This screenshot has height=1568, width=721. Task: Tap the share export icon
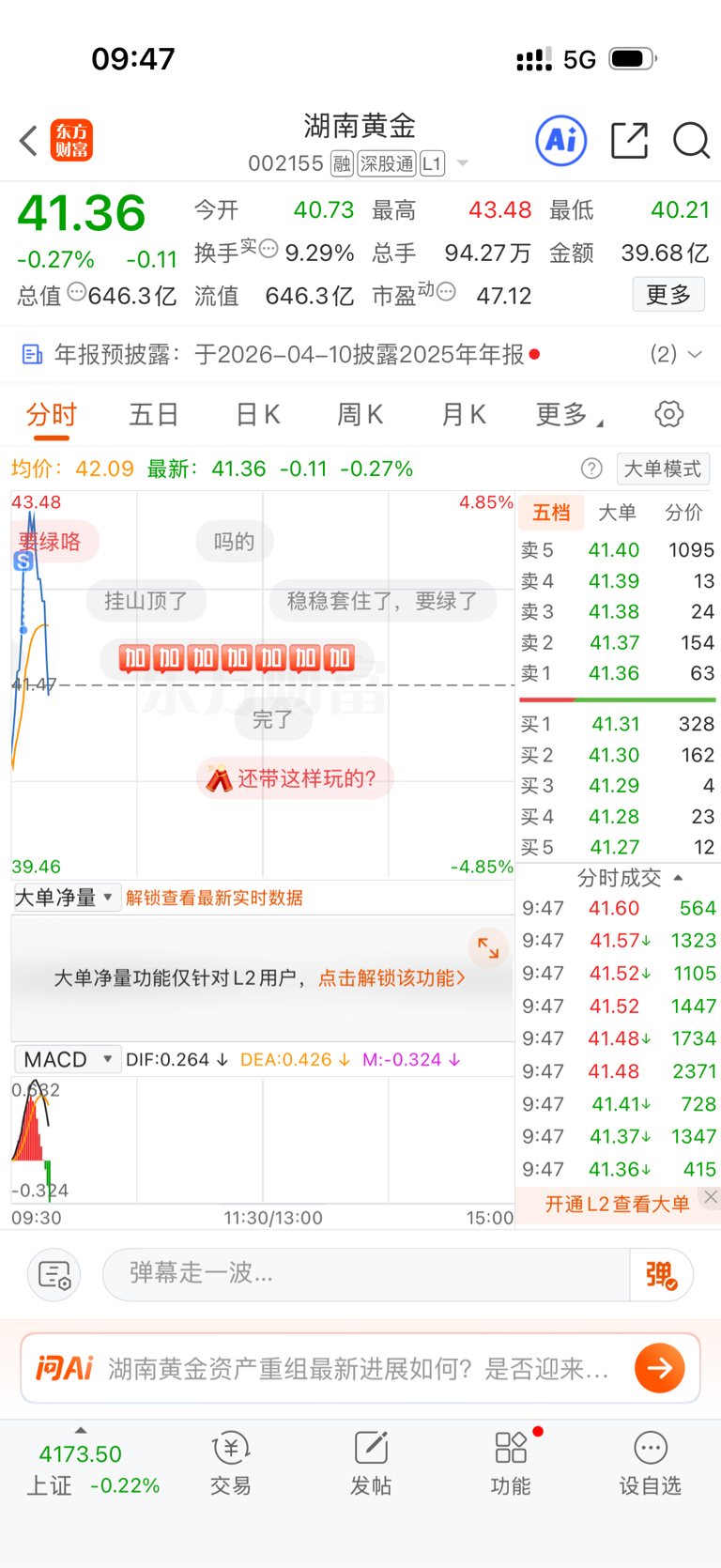pos(629,141)
